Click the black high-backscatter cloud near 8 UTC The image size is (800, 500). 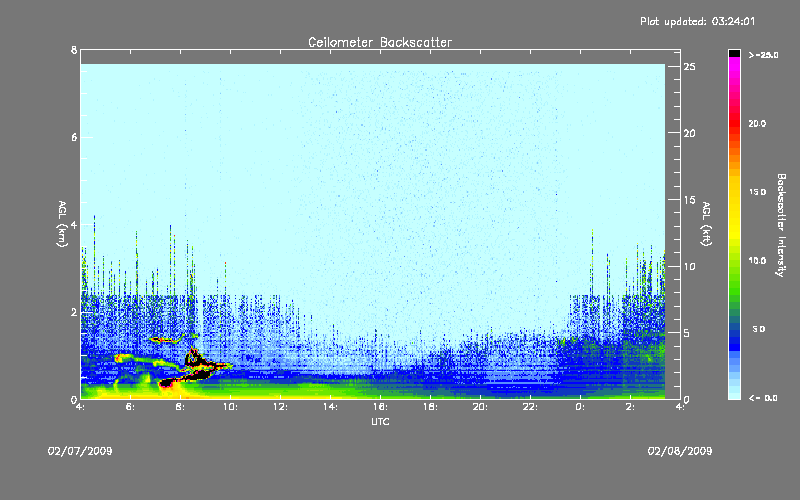[195, 368]
